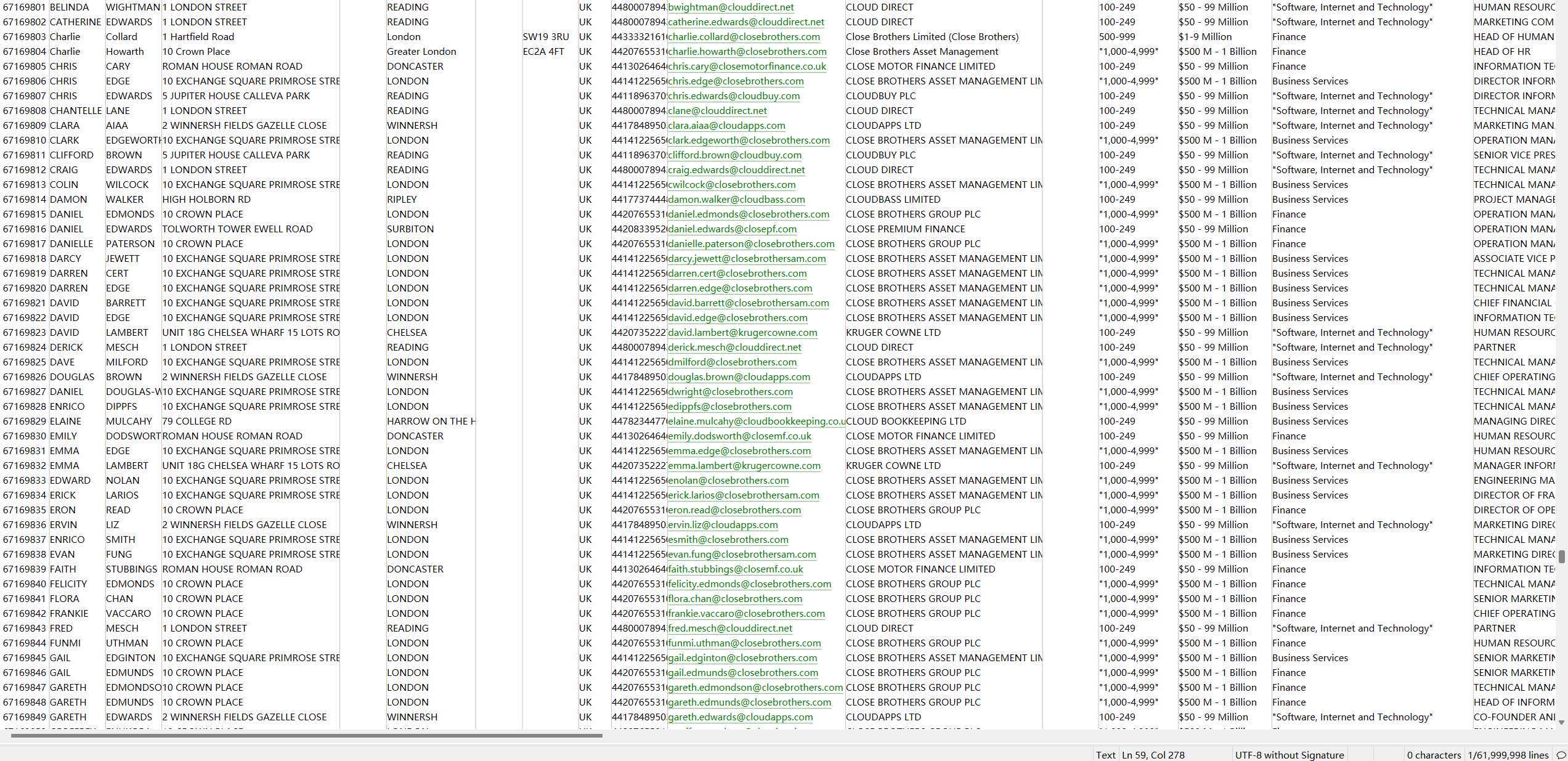Select the ID cell 67169801
1568x761 pixels.
click(x=25, y=7)
